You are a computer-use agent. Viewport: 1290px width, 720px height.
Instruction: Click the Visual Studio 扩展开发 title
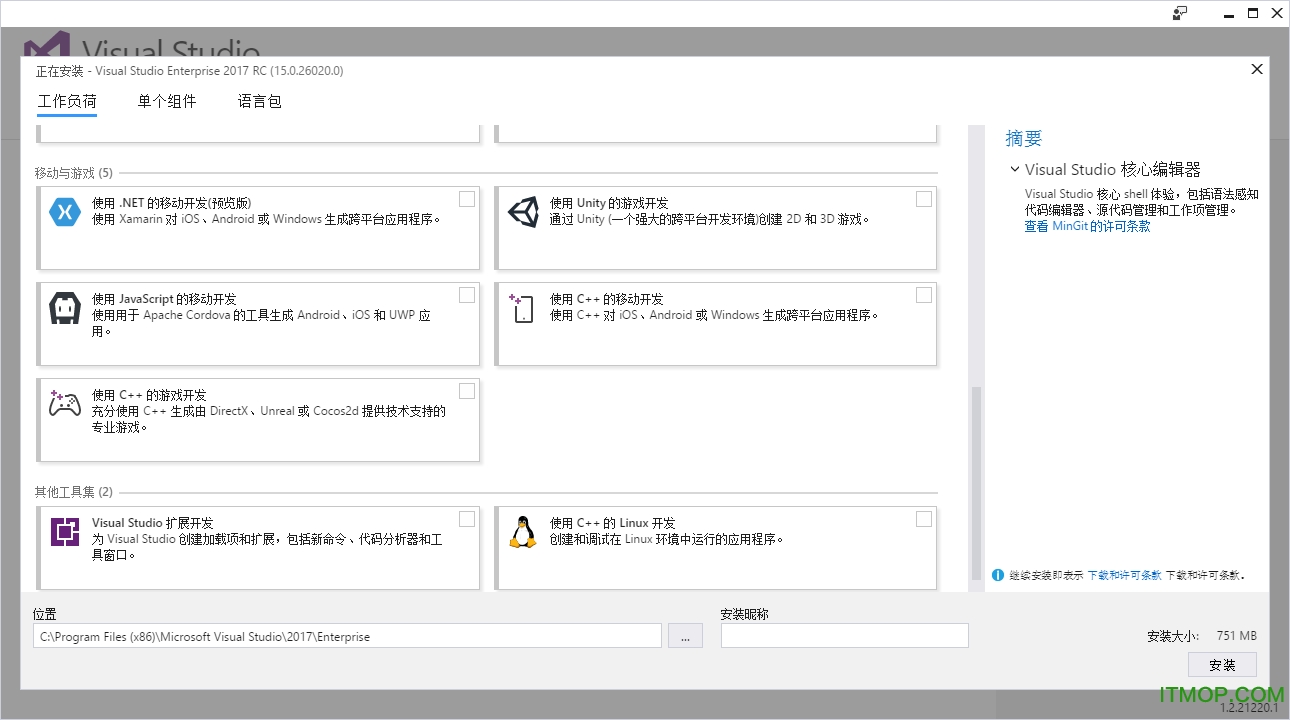(x=153, y=523)
